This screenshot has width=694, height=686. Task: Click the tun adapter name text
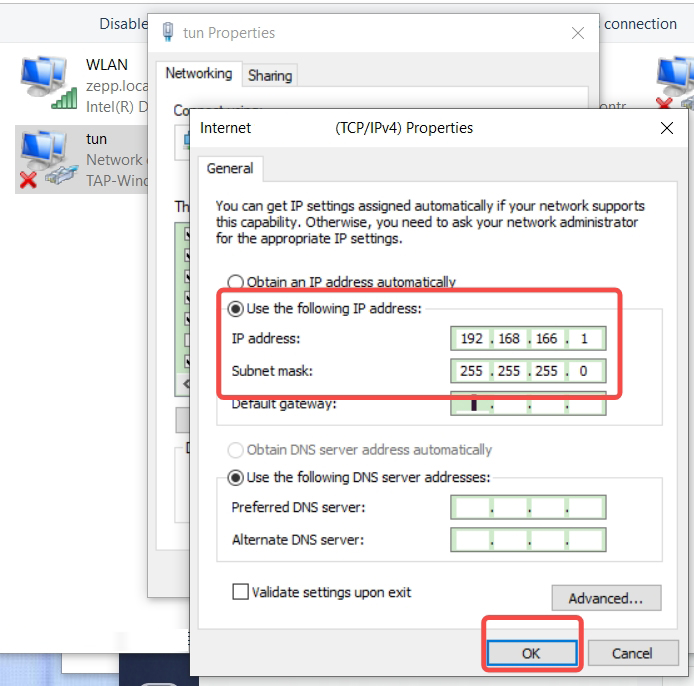tap(96, 139)
